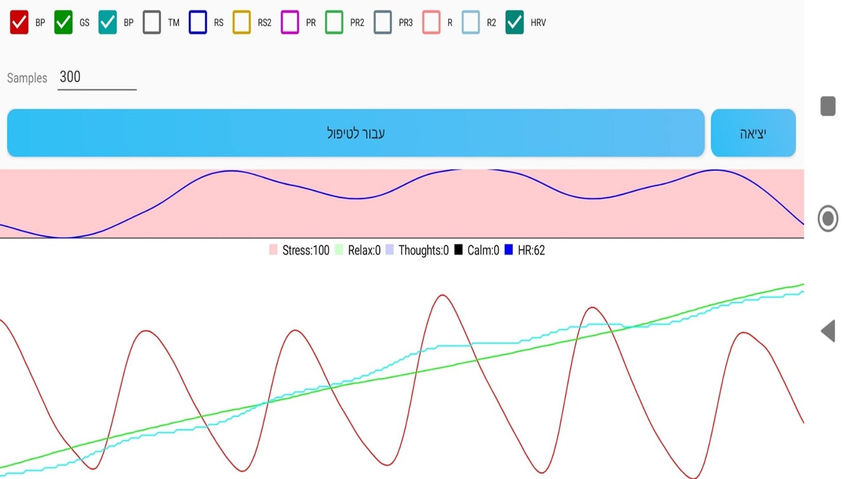Viewport: 852px width, 479px height.
Task: Check the yellow RS2 checkbox
Action: tap(242, 22)
